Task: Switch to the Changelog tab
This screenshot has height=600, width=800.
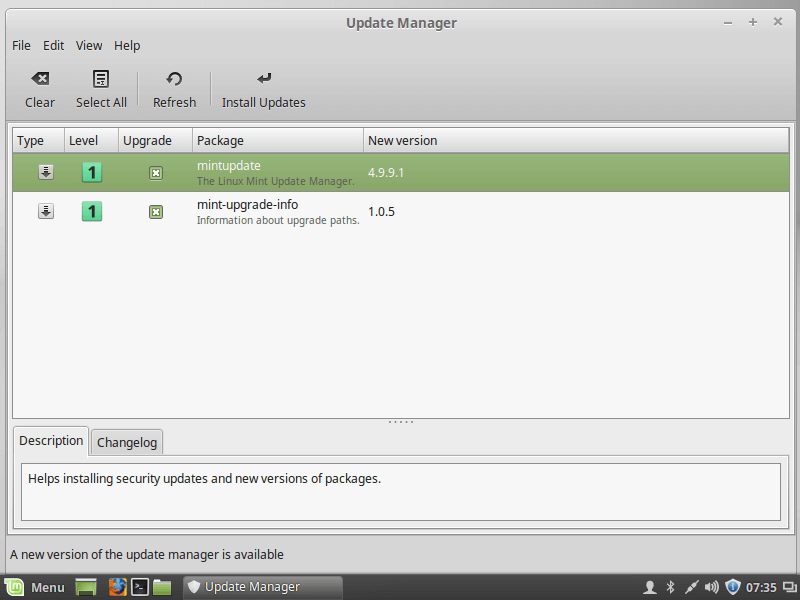Action: (x=127, y=442)
